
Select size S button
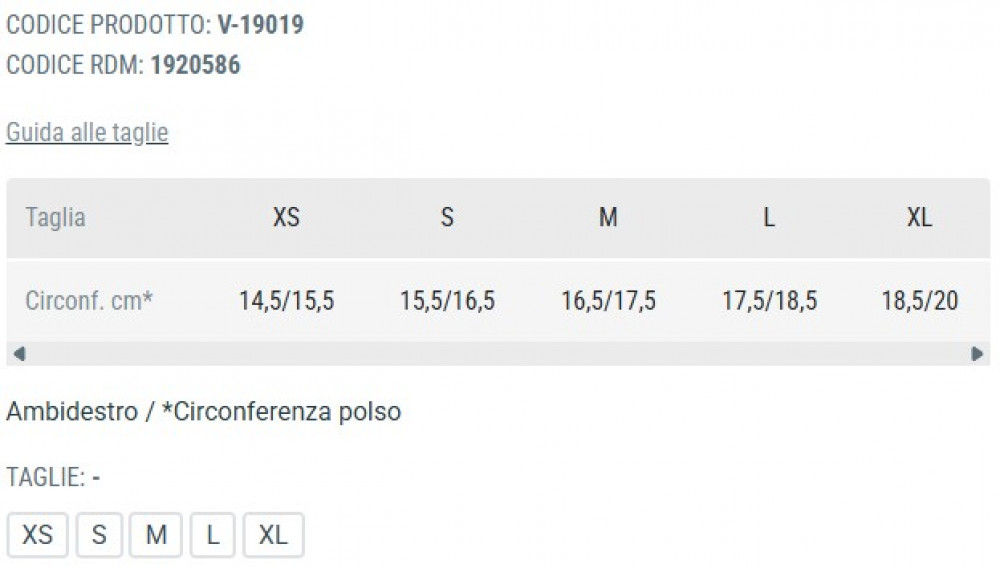point(99,535)
